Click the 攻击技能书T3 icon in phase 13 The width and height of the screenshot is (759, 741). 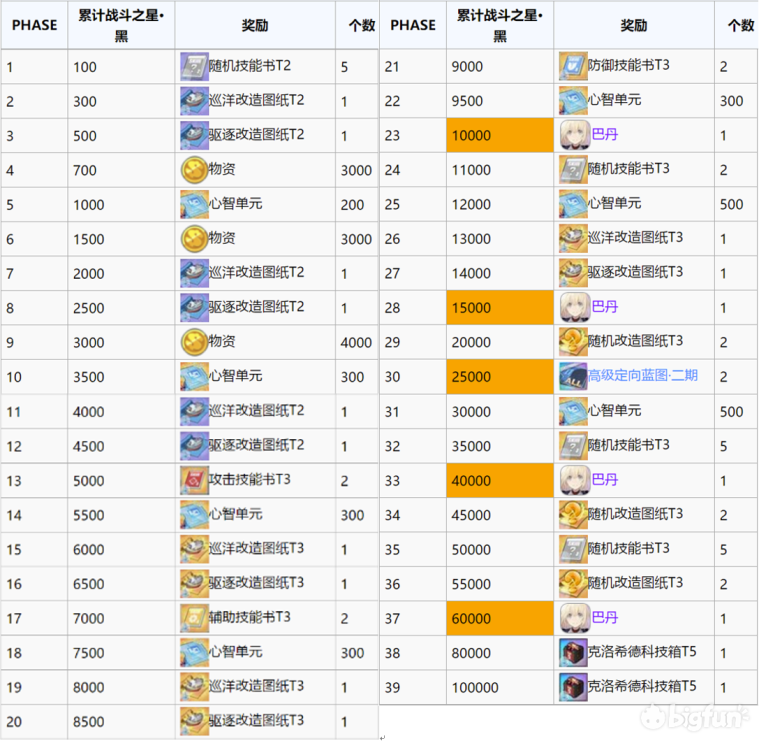194,480
